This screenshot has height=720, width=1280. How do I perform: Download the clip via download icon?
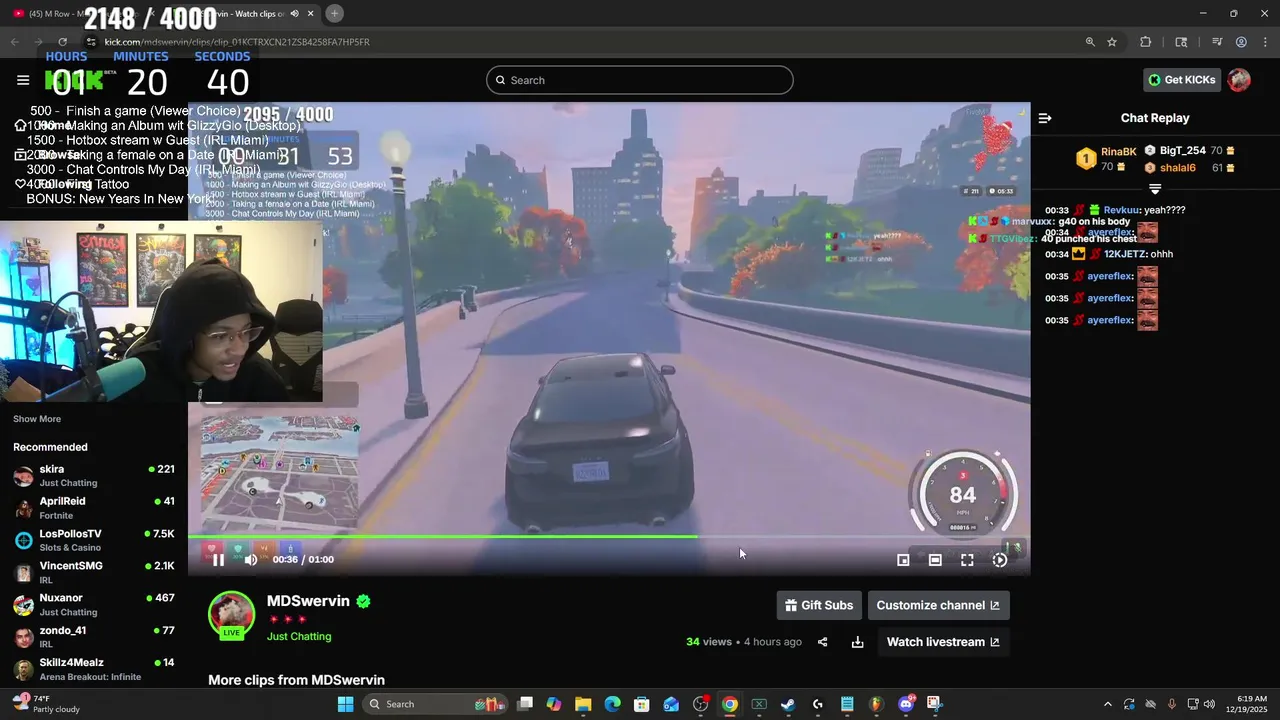(x=857, y=642)
